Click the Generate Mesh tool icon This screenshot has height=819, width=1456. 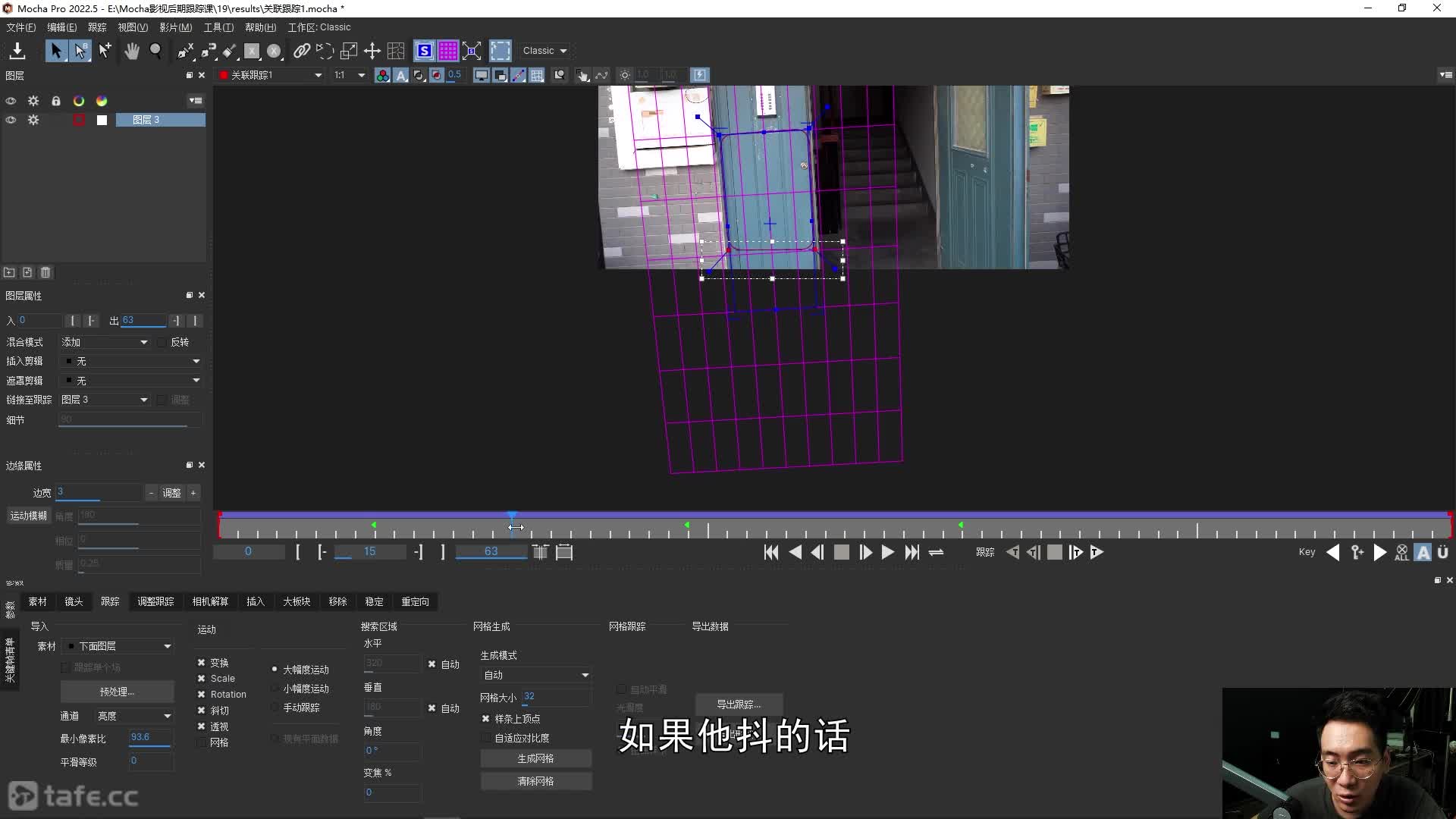(396, 51)
